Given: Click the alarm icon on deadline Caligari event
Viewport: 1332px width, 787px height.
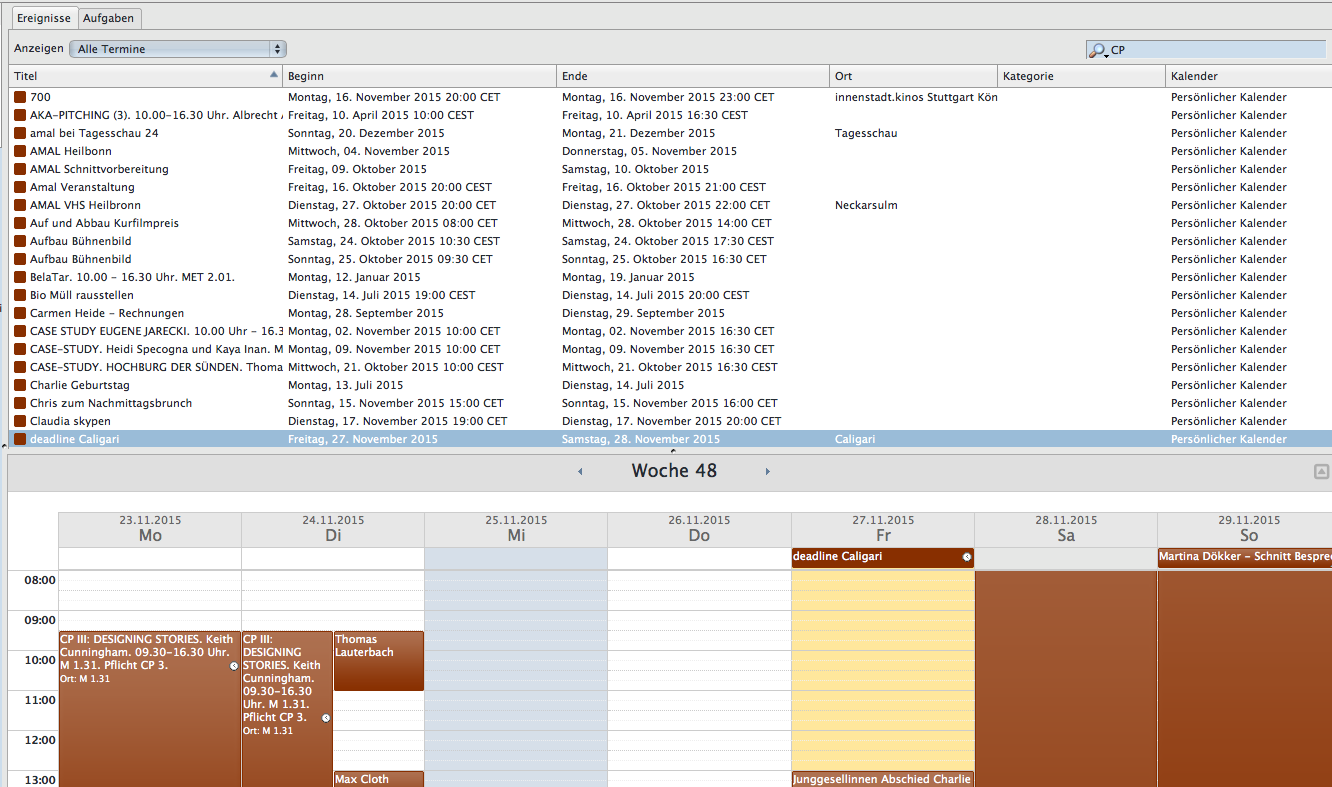Looking at the screenshot, I should click(967, 557).
